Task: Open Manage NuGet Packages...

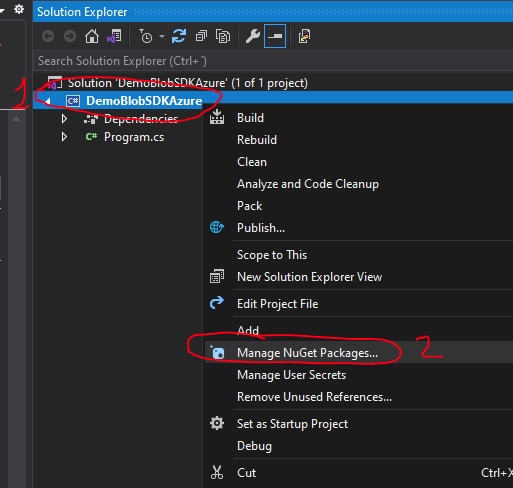Action: pyautogui.click(x=307, y=353)
